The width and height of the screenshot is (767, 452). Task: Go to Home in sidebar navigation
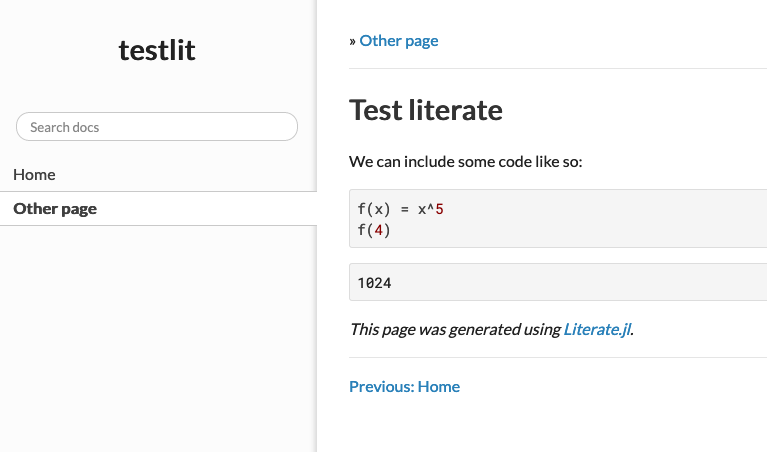tap(34, 174)
